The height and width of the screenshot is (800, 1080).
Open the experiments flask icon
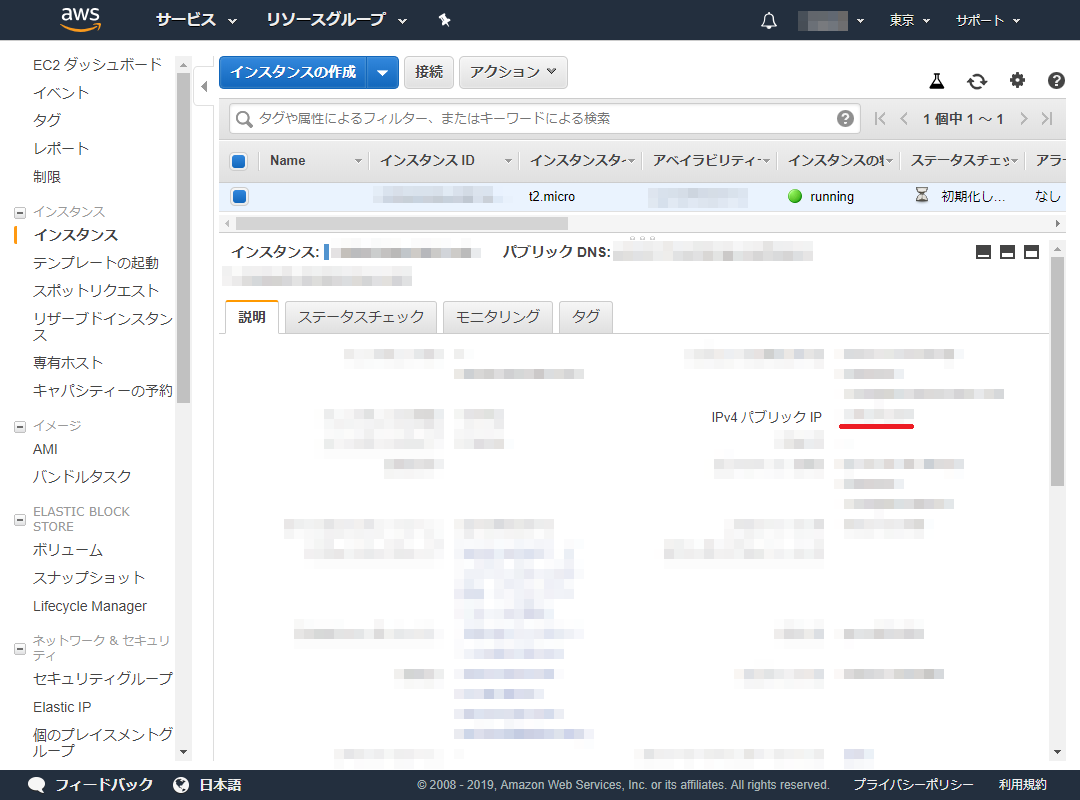[936, 81]
